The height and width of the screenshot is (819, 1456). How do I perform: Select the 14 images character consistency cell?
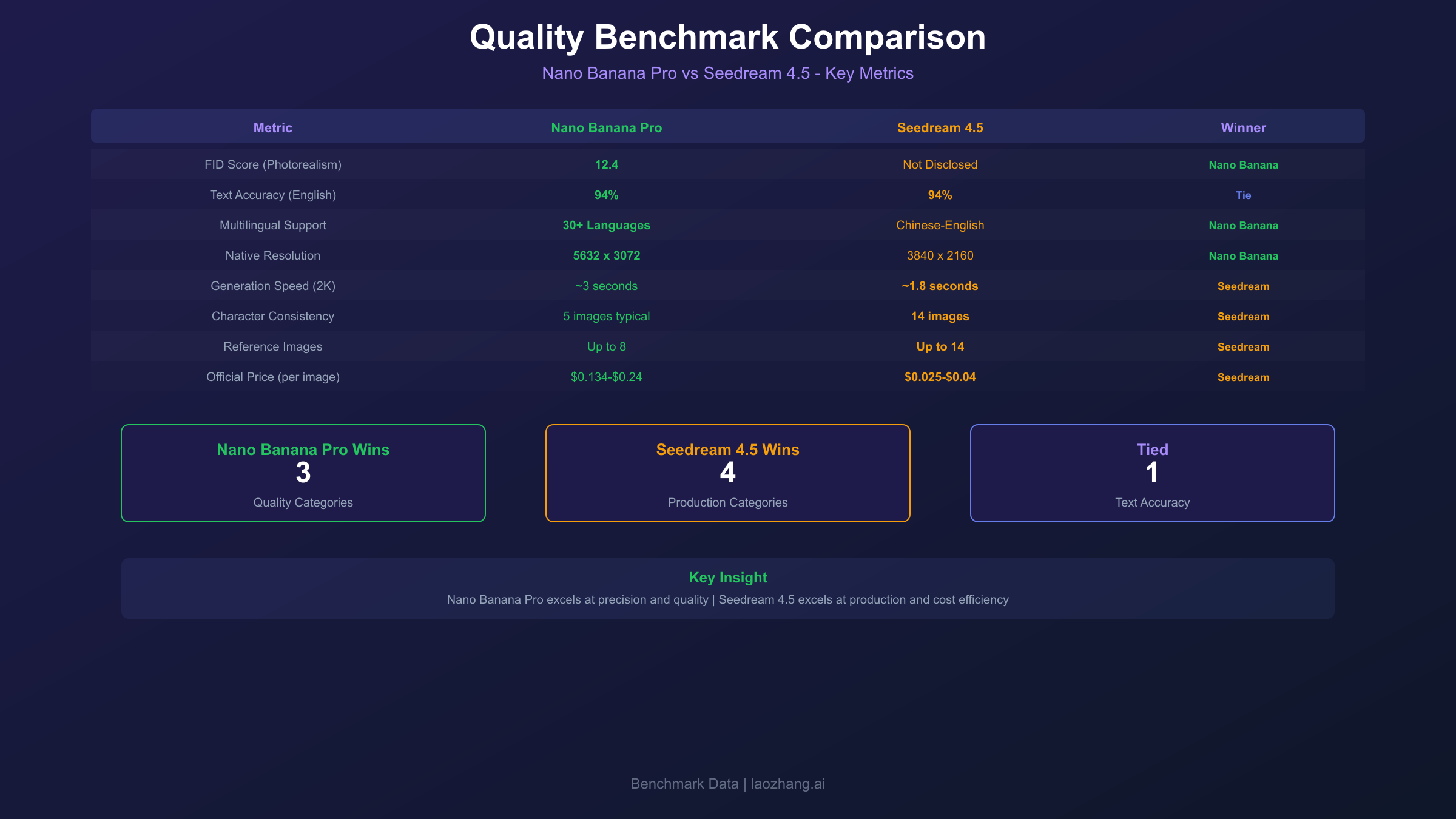[x=940, y=316]
